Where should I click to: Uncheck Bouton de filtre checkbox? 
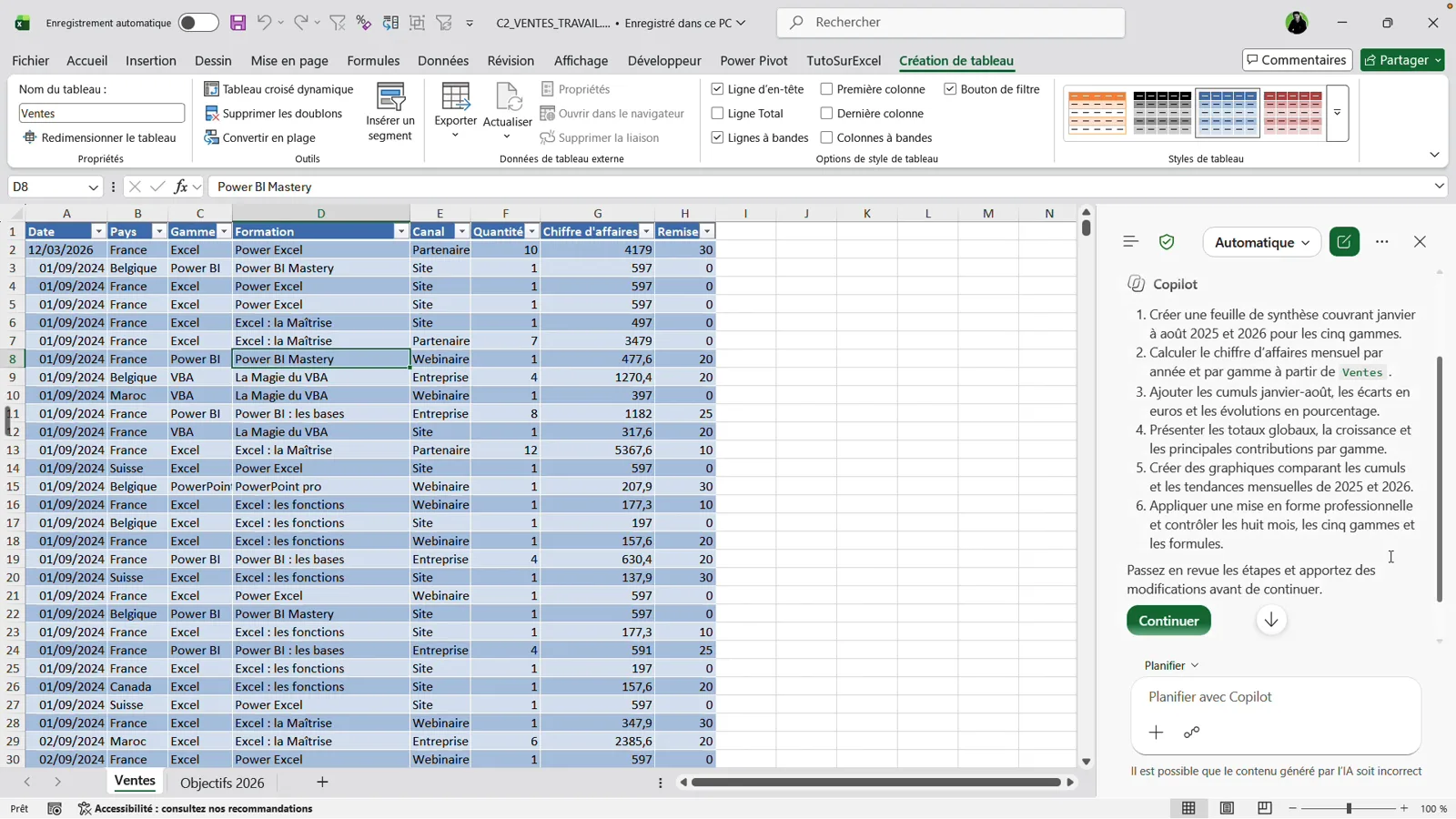(x=950, y=89)
